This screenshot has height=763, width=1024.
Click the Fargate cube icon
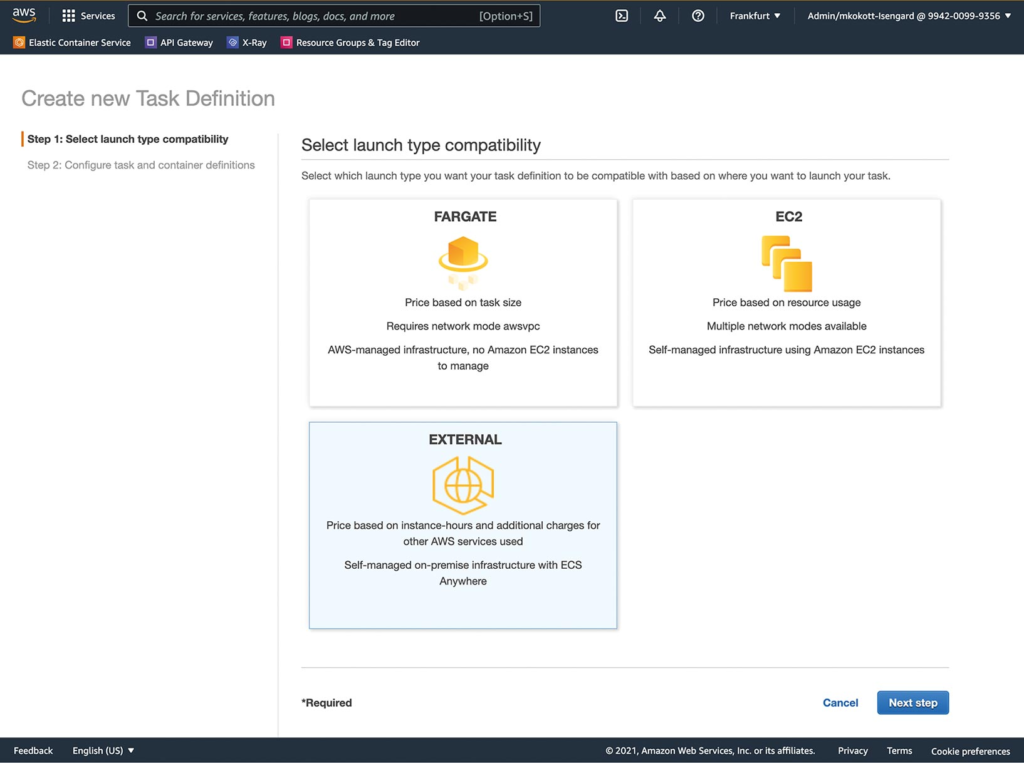point(463,262)
